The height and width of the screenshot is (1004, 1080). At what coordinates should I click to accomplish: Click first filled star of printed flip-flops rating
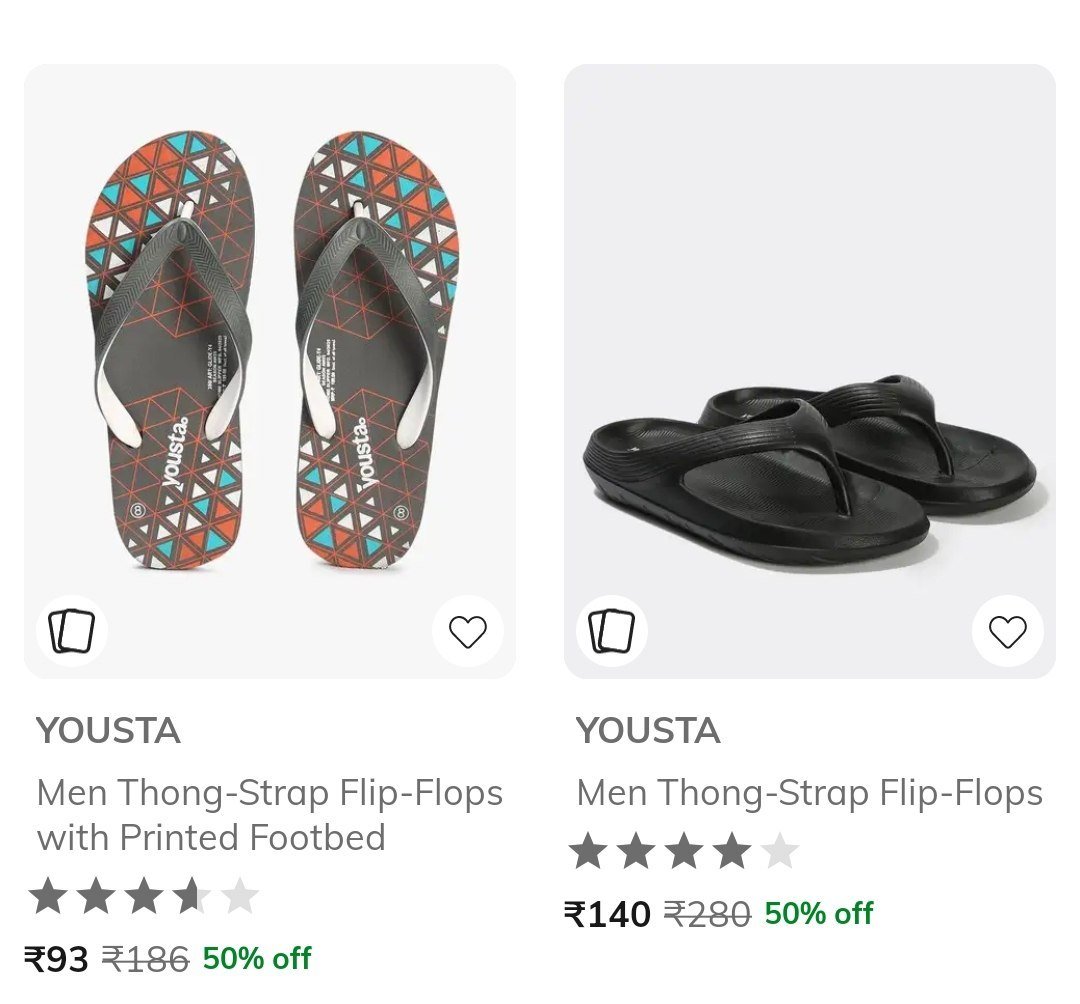48,895
